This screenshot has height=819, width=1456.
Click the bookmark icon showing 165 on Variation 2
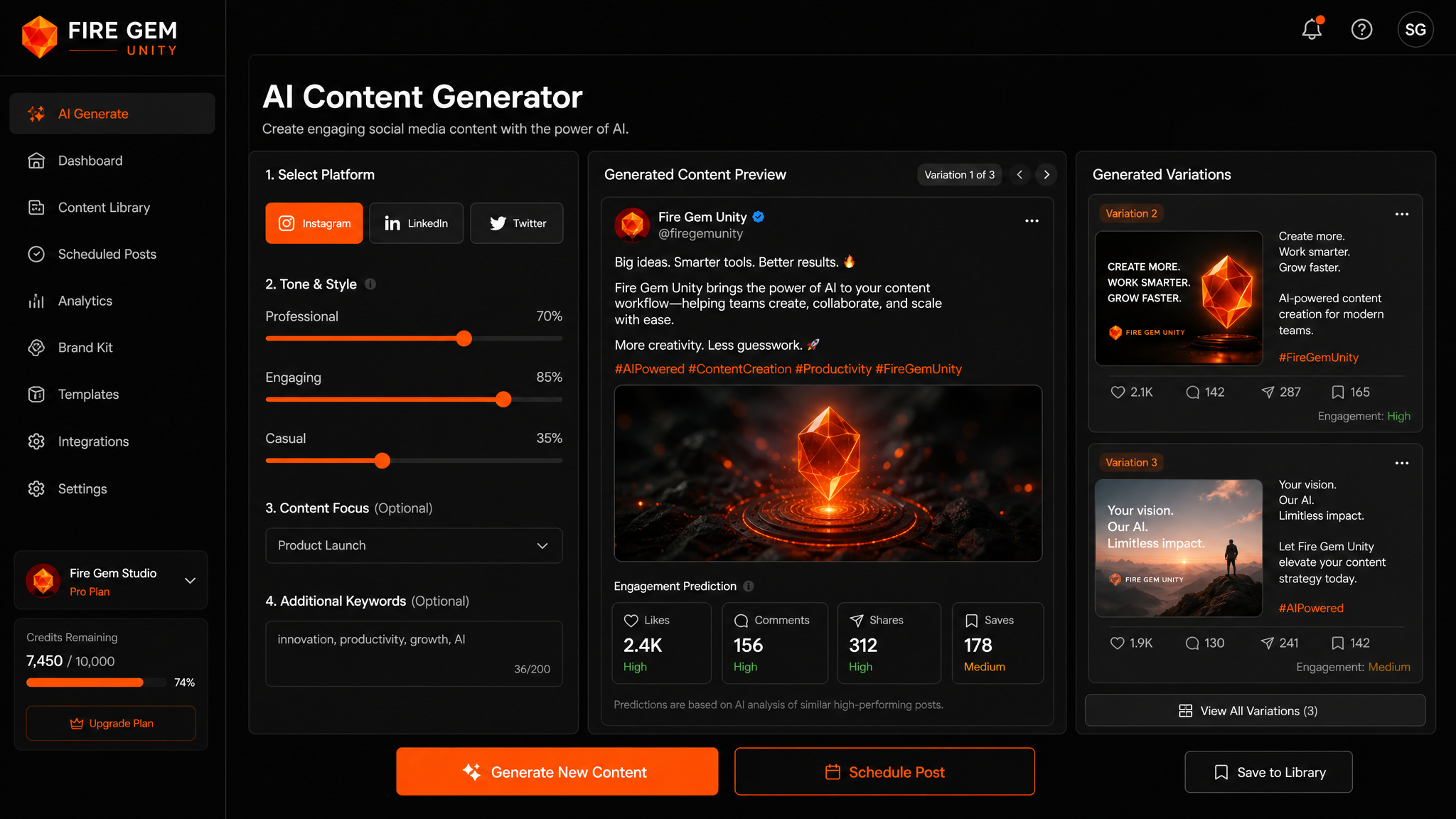(1337, 392)
